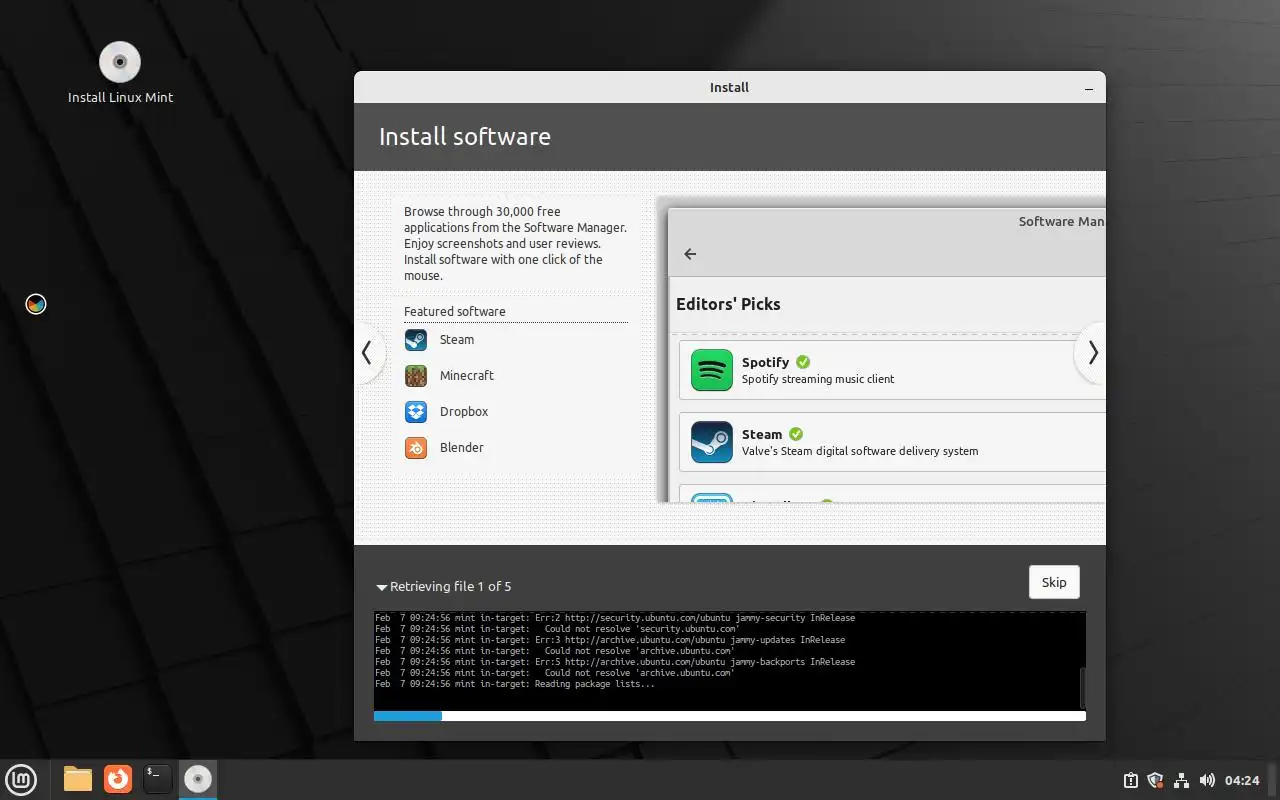Image resolution: width=1280 pixels, height=800 pixels.
Task: Click the 'Install software' header title
Action: [x=465, y=137]
